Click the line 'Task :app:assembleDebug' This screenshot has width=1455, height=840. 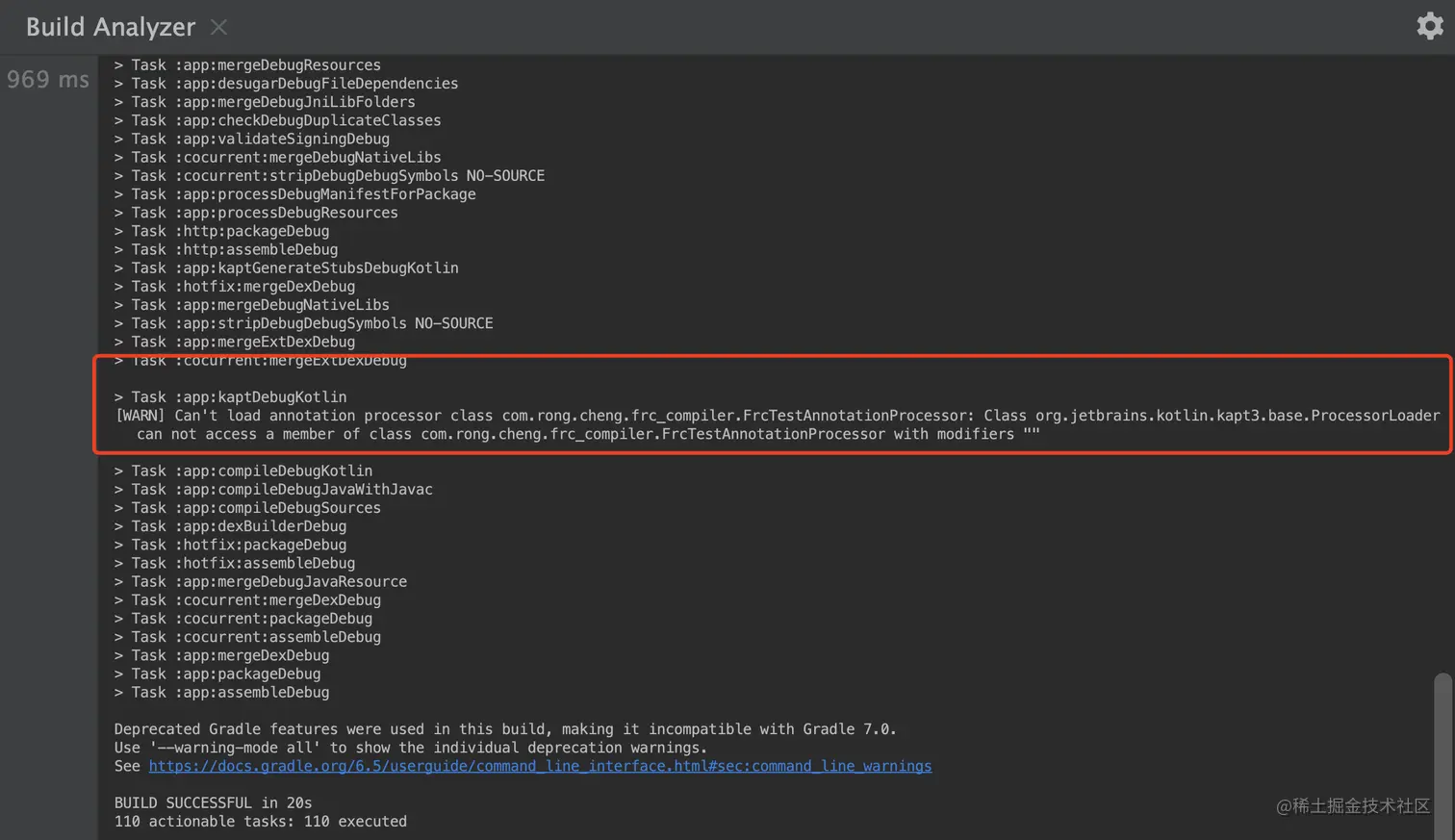pos(221,693)
